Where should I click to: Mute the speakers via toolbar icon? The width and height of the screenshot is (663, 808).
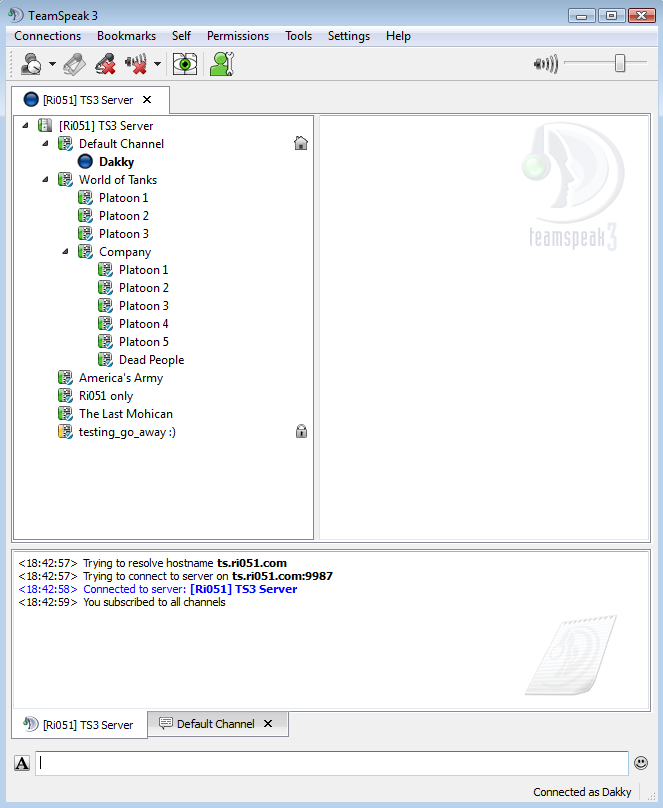pyautogui.click(x=136, y=64)
